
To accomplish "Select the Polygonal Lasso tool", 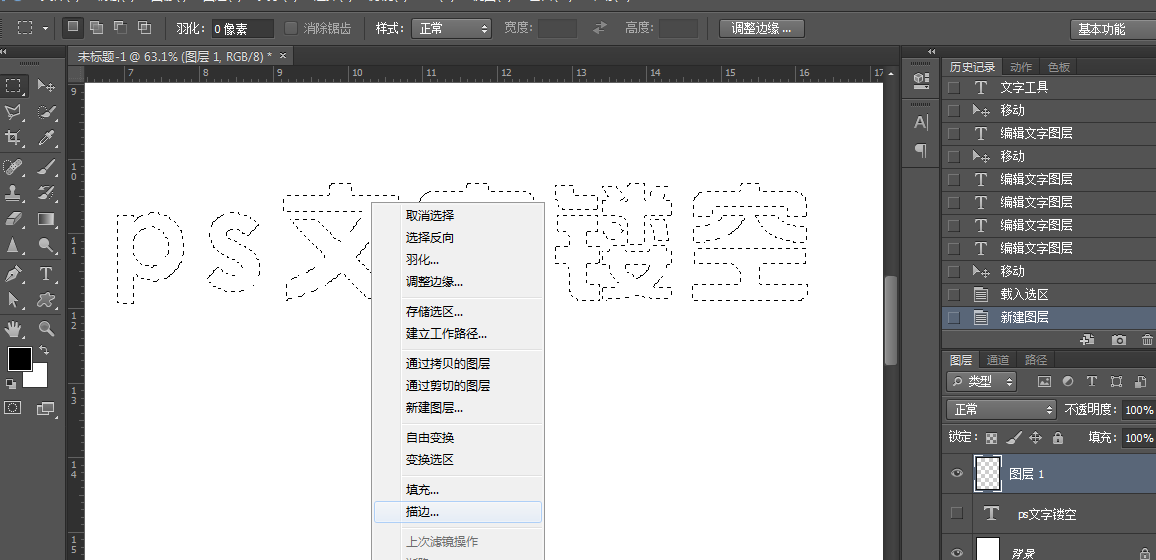I will tap(13, 112).
